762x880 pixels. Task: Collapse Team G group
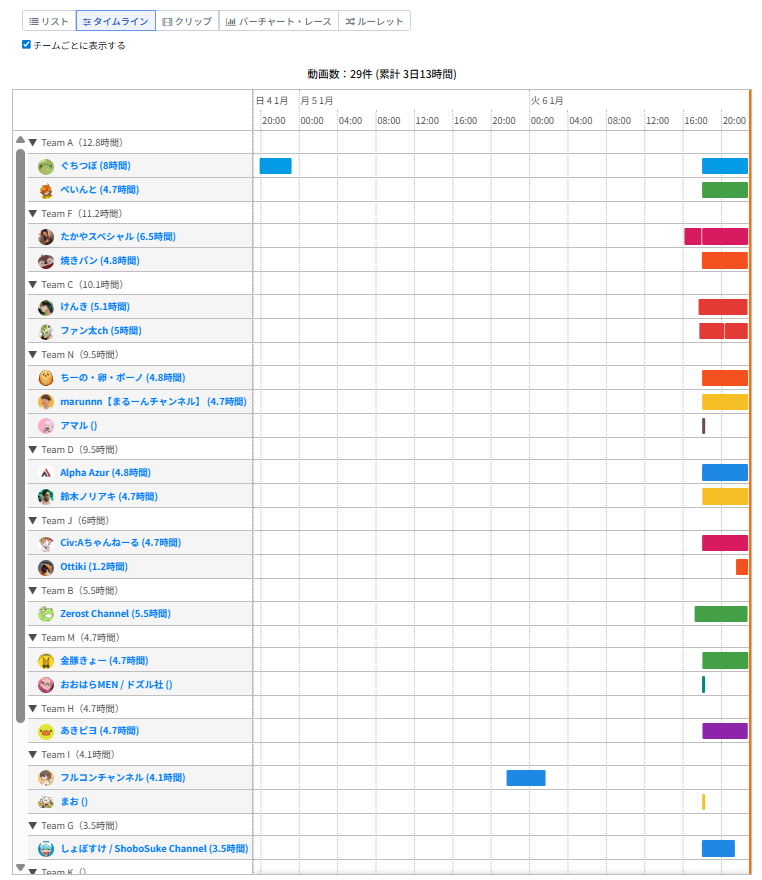(x=33, y=826)
